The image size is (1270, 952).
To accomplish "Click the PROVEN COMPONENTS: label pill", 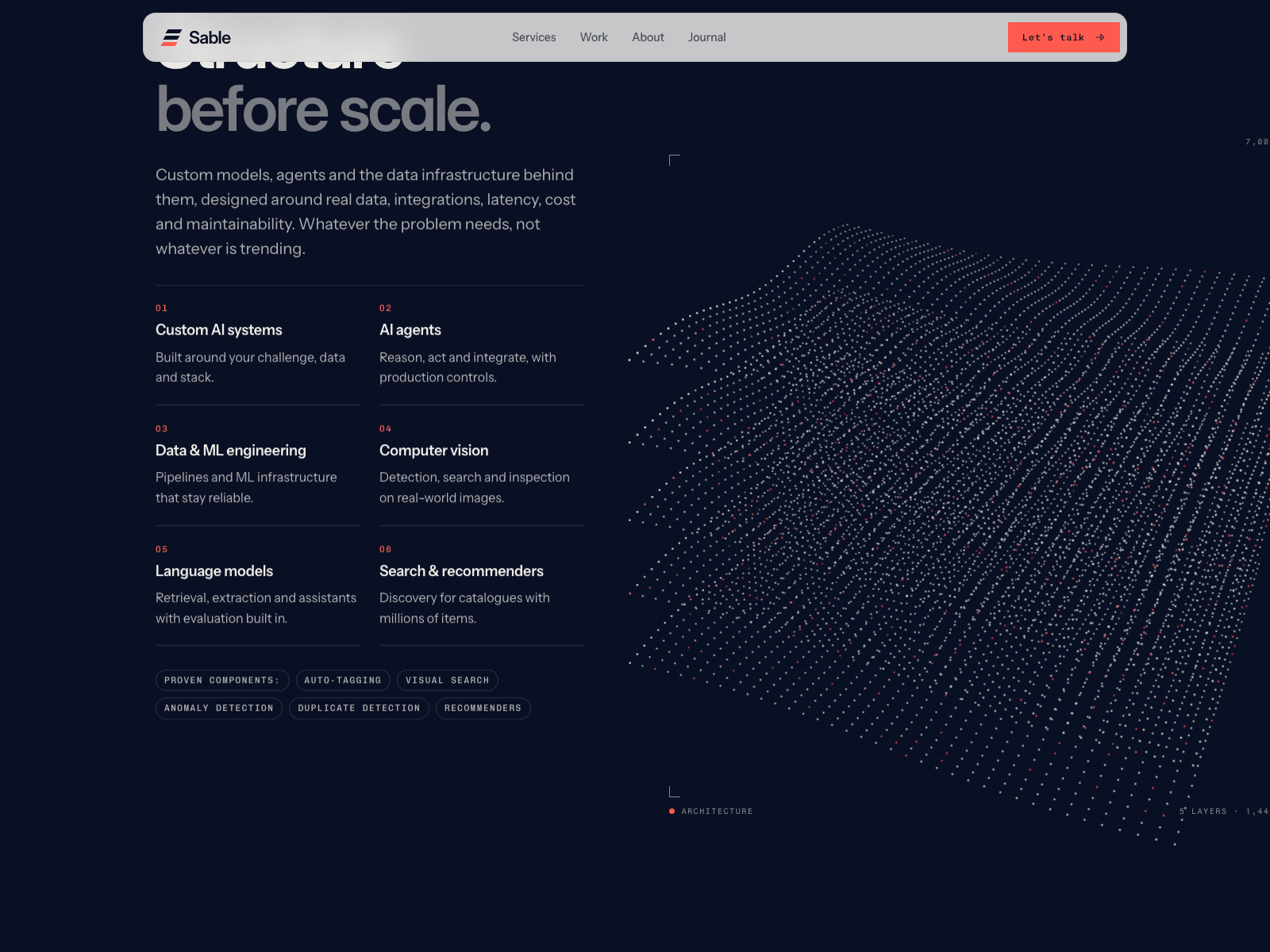I will point(222,681).
